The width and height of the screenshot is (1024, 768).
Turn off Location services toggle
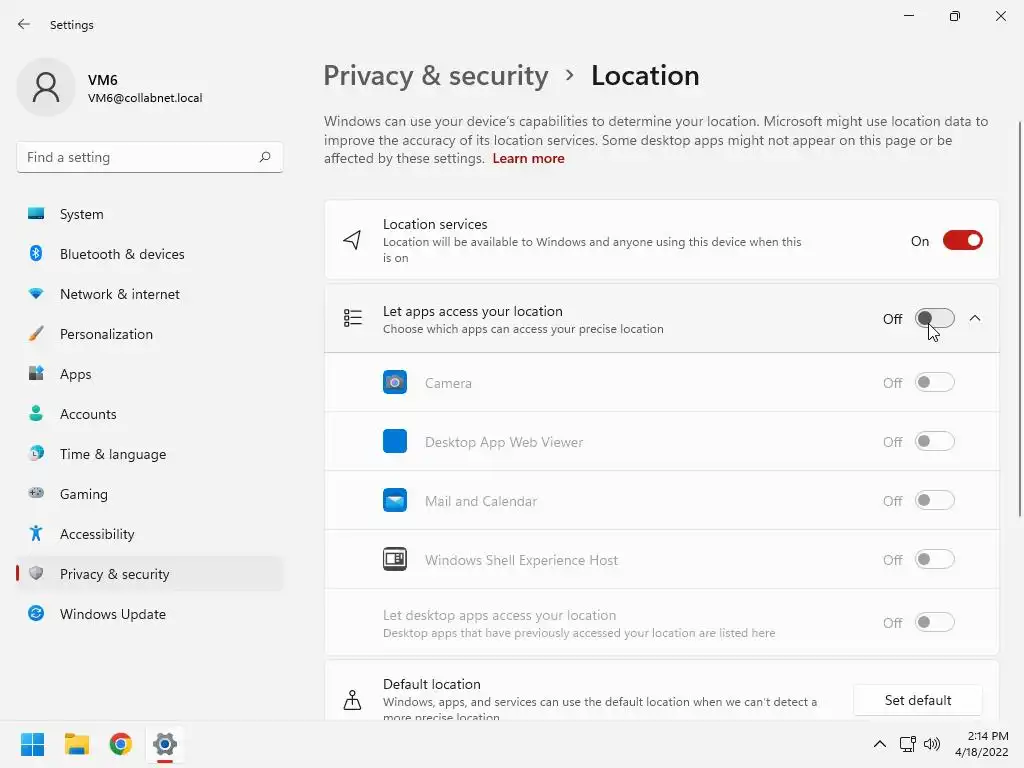pyautogui.click(x=962, y=240)
